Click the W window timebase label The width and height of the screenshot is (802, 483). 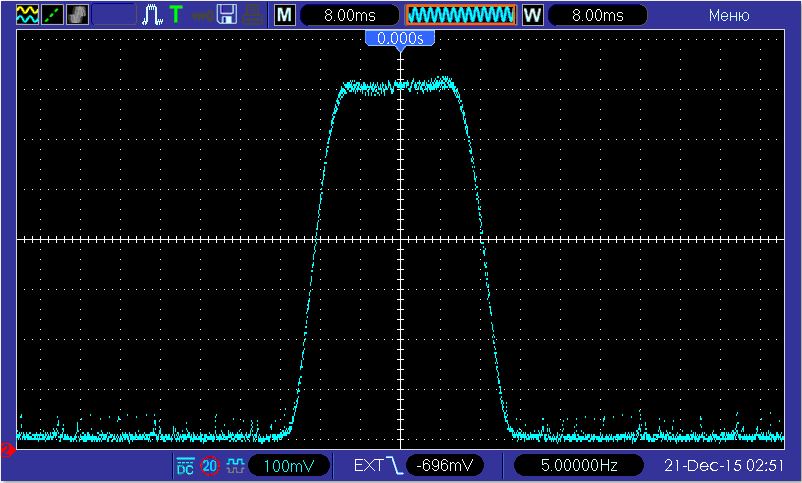pyautogui.click(x=532, y=15)
